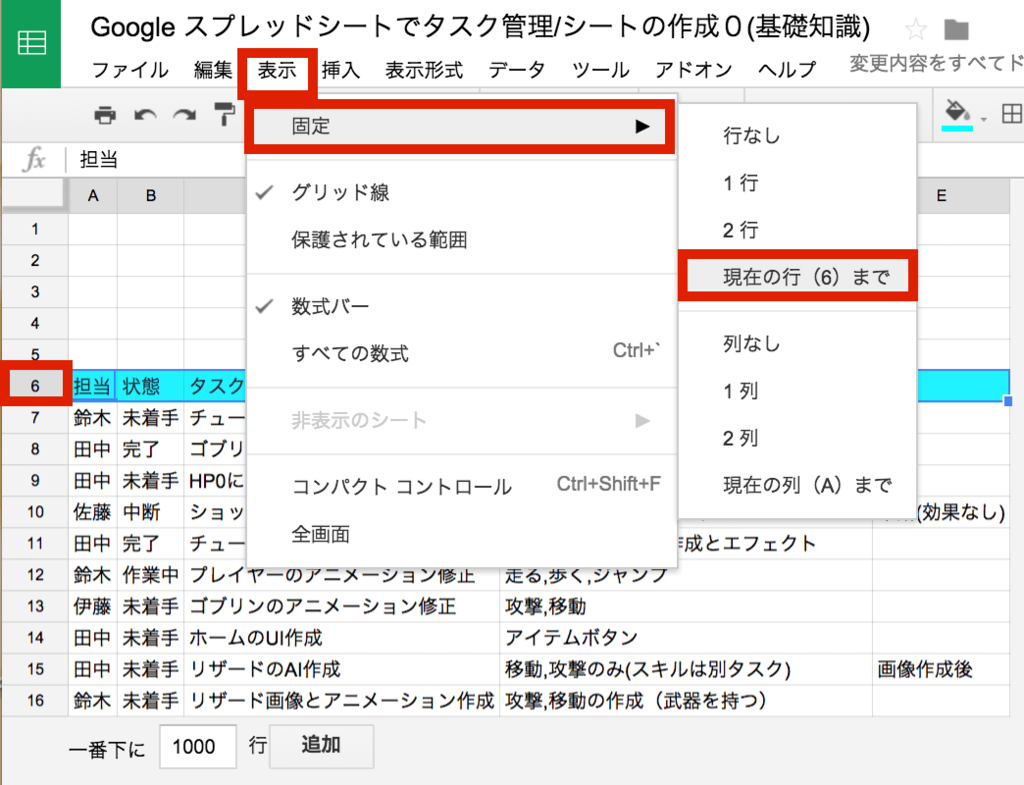This screenshot has height=785, width=1024.
Task: Choose 行なし freeze option
Action: tap(797, 136)
